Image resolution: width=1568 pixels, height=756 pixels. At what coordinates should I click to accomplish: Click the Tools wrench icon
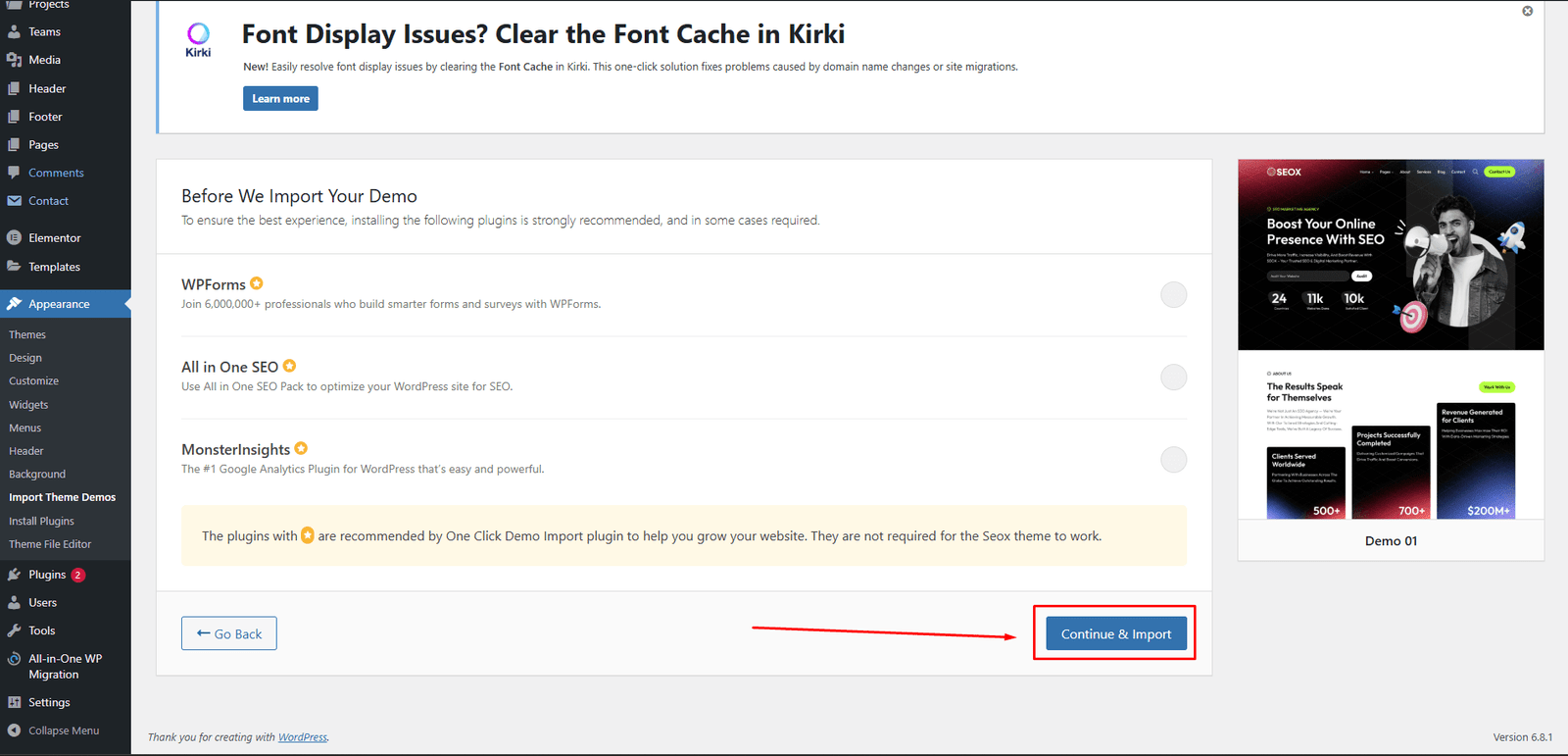14,630
